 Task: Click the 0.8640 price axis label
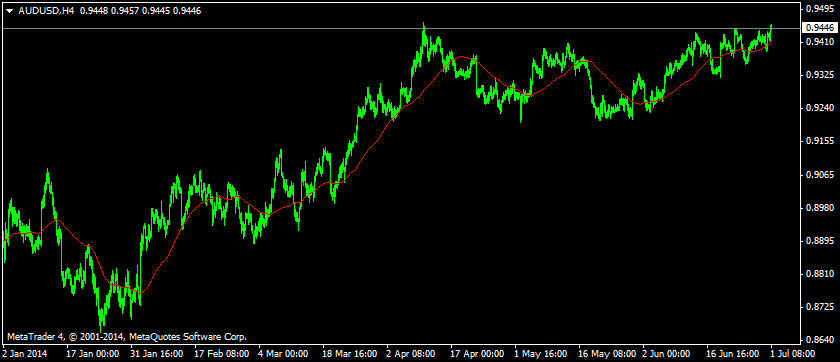point(821,340)
